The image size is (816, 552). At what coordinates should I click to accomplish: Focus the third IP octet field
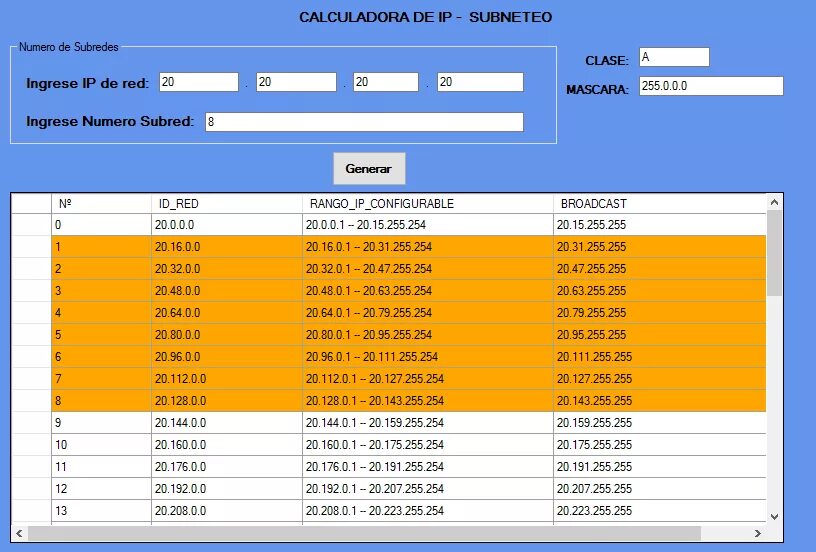click(x=386, y=82)
